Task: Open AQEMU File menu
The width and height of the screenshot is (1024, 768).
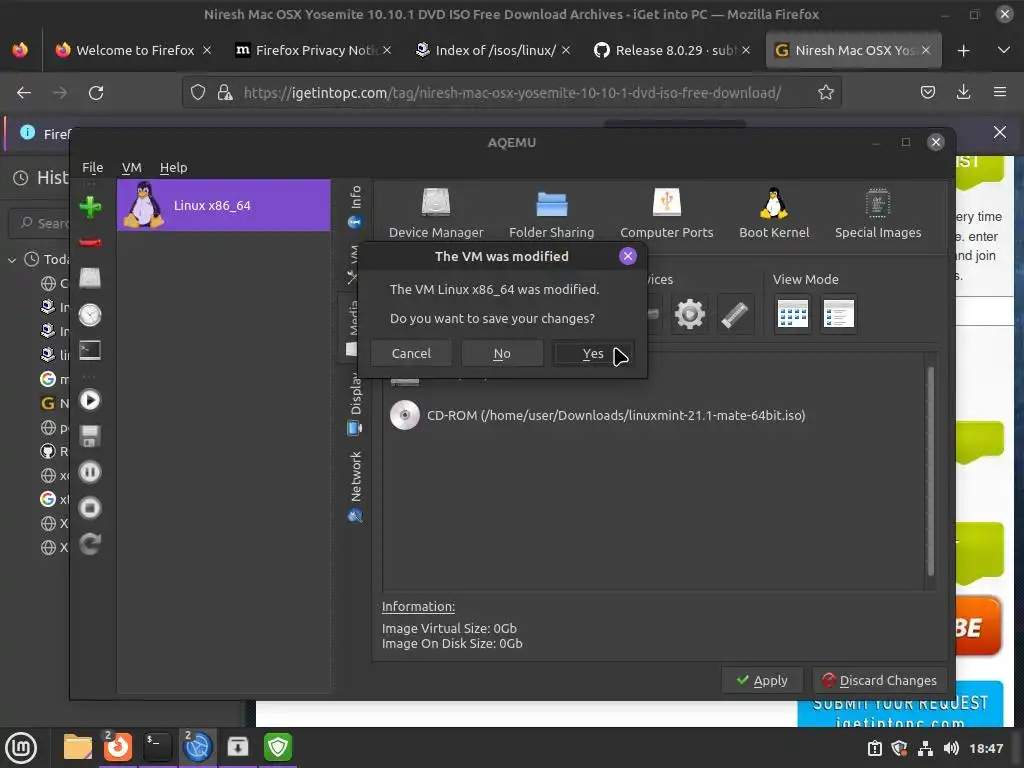Action: tap(93, 168)
